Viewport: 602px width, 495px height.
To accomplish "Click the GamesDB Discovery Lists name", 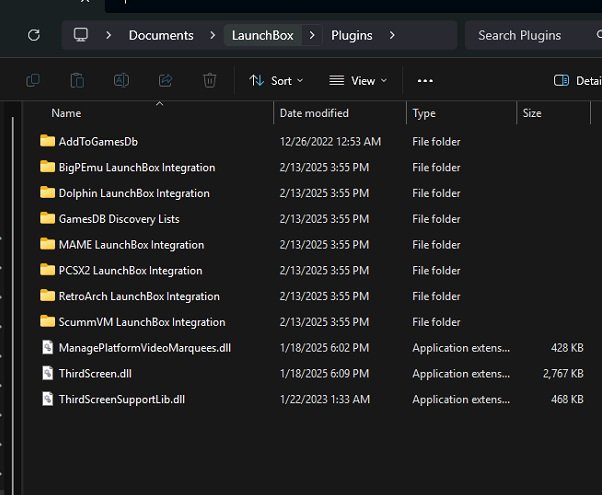I will coord(119,219).
